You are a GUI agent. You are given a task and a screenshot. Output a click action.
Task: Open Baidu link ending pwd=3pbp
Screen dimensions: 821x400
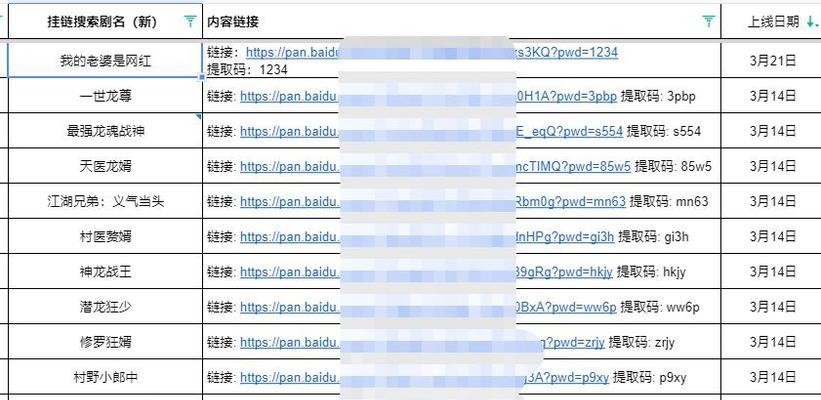click(x=428, y=96)
